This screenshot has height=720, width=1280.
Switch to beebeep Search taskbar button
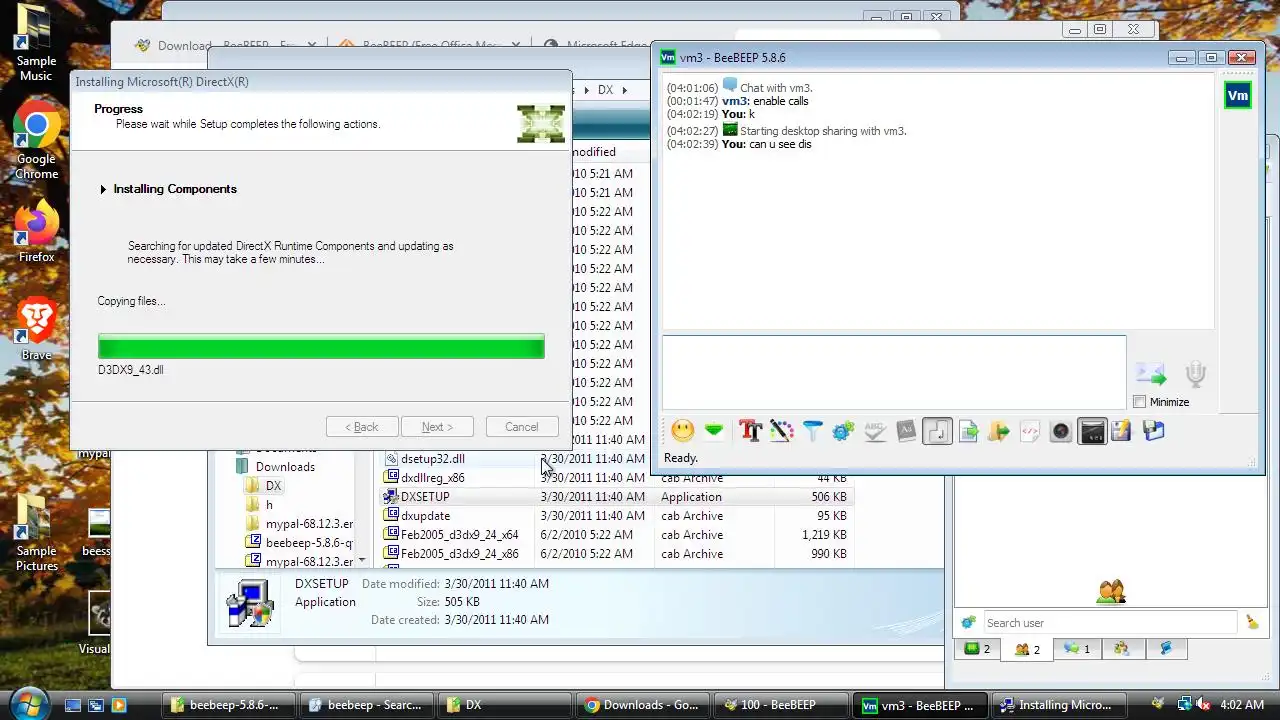click(x=369, y=705)
